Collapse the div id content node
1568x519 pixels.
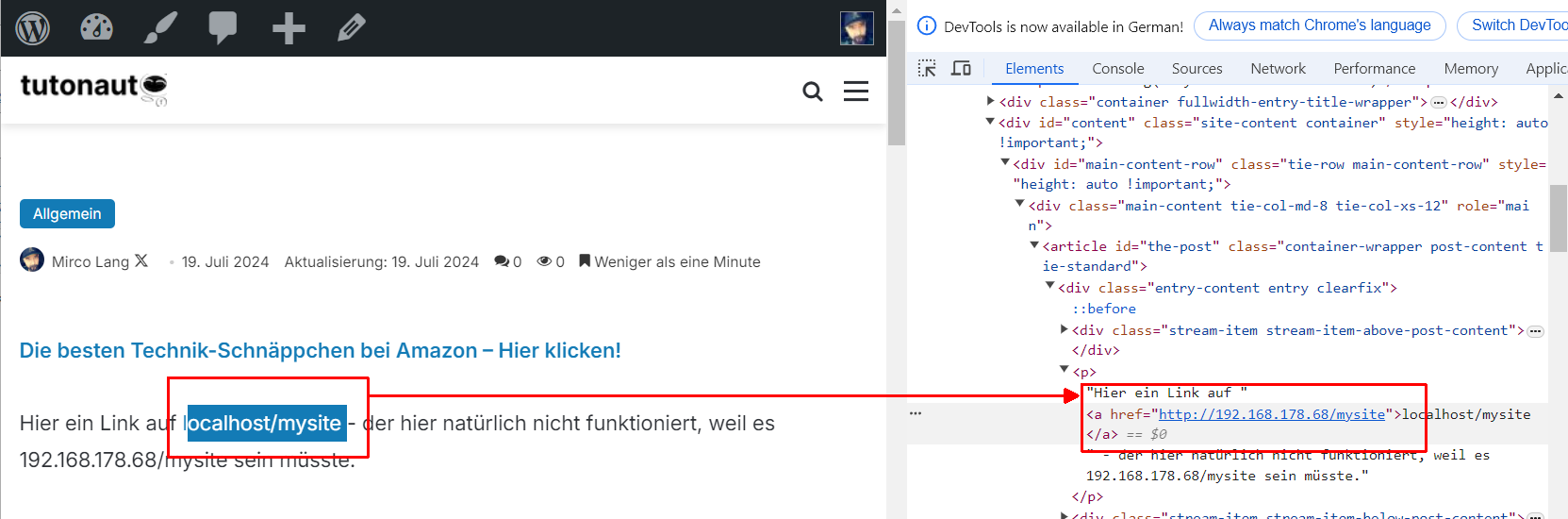coord(990,121)
